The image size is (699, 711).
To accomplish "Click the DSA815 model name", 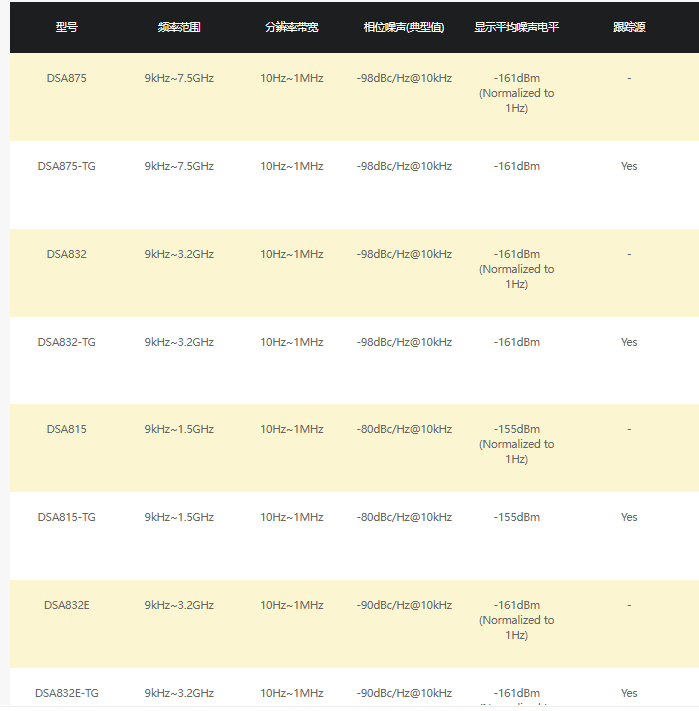I will click(66, 429).
